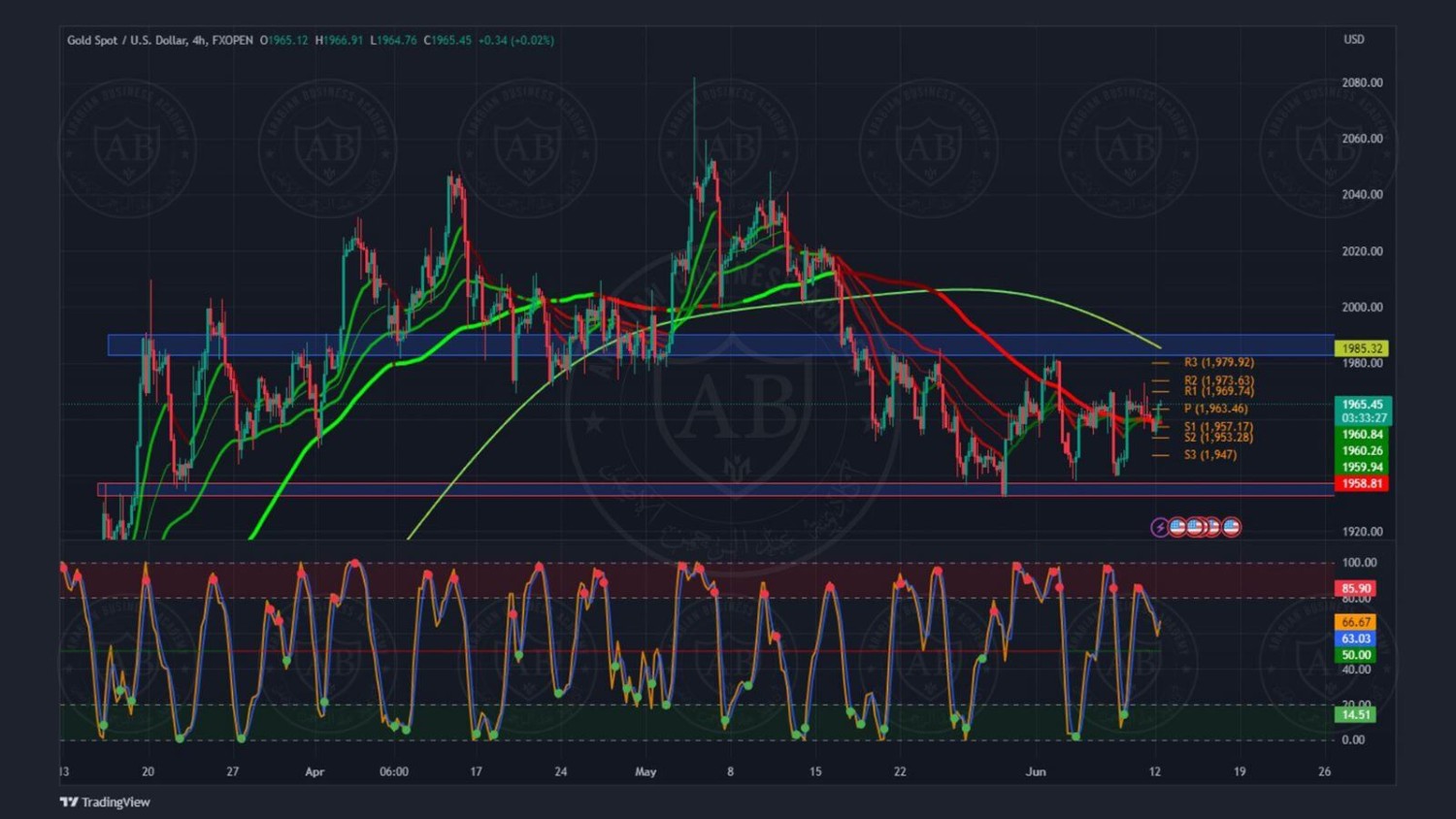Open the US flag event beside the lightning icon
Image resolution: width=1456 pixels, height=819 pixels.
point(1177,527)
